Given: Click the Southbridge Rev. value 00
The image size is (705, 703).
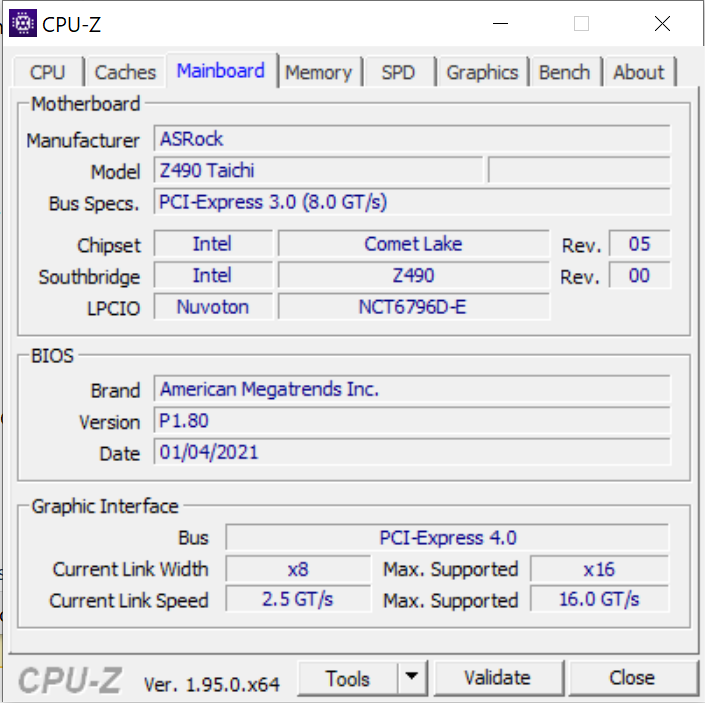Looking at the screenshot, I should 639,275.
